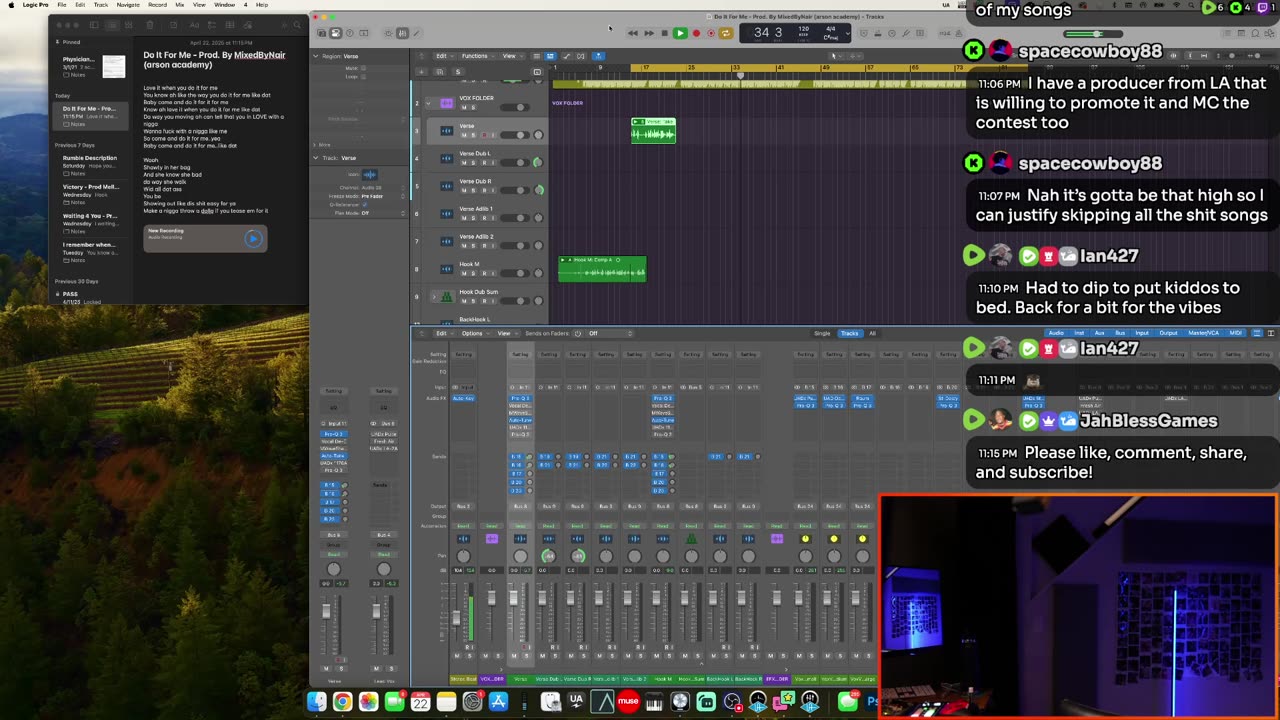
Task: Switch mixer to All view
Action: click(872, 333)
